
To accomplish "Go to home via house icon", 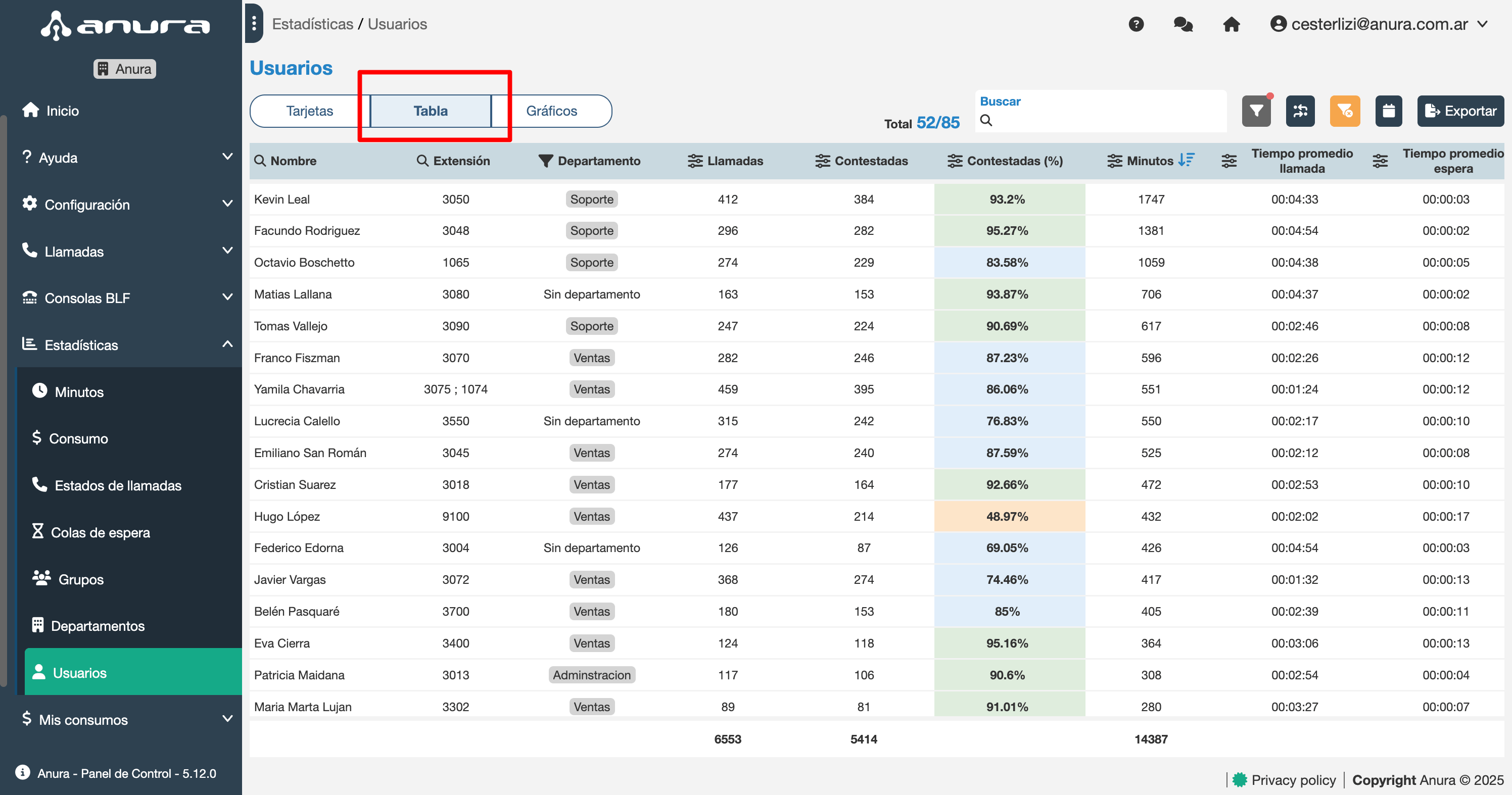I will (x=1231, y=24).
